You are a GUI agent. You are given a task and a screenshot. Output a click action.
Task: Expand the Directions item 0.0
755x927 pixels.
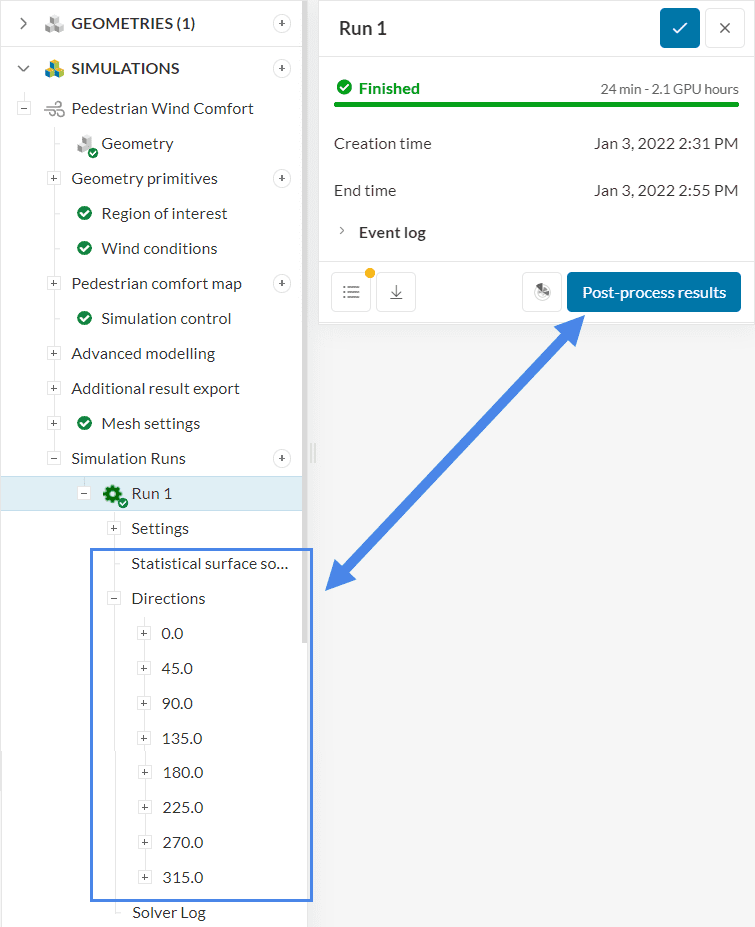click(145, 633)
